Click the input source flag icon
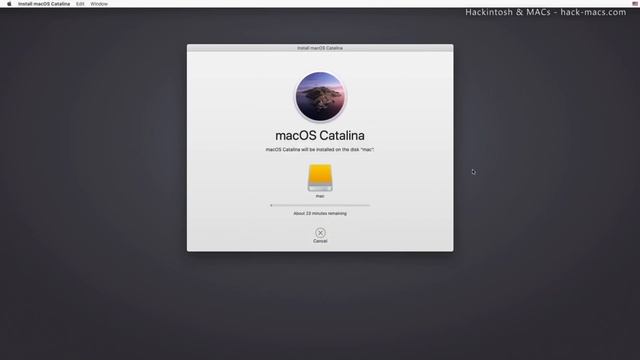This screenshot has width=640, height=360. pyautogui.click(x=635, y=4)
